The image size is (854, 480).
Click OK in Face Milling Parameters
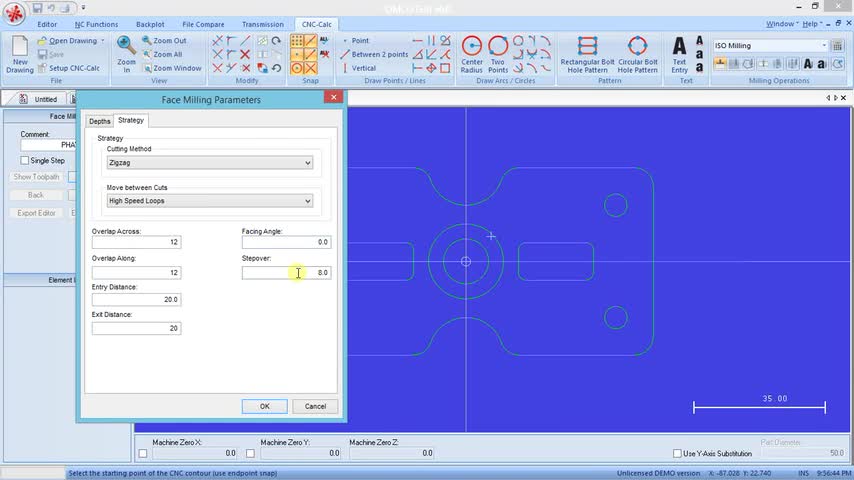(265, 406)
